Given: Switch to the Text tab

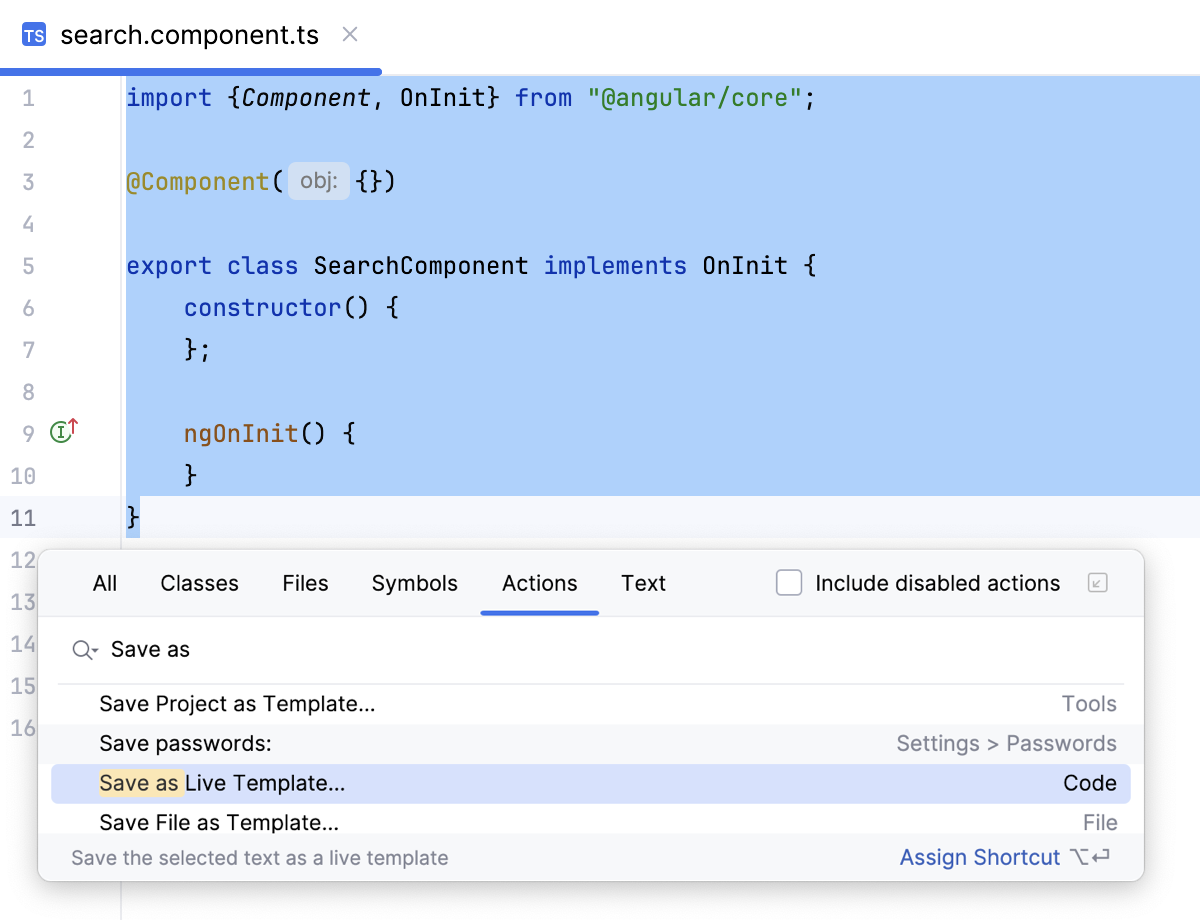Looking at the screenshot, I should [643, 583].
